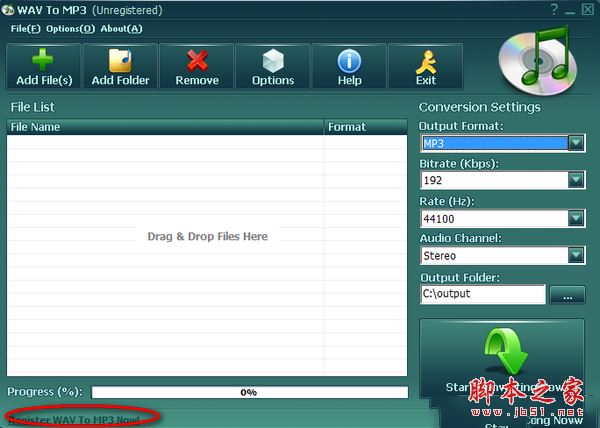Open the Options(O) menu
600x428 pixels.
(x=70, y=29)
